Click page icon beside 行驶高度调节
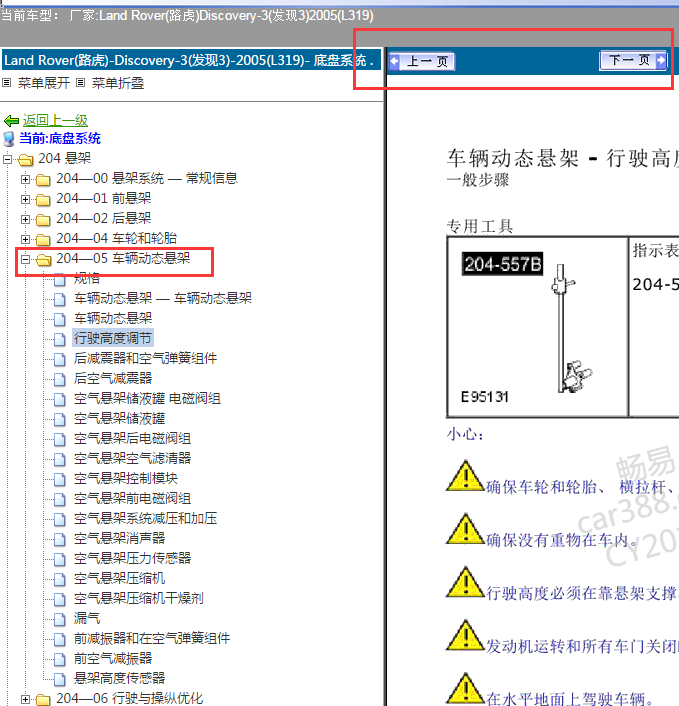 click(59, 339)
